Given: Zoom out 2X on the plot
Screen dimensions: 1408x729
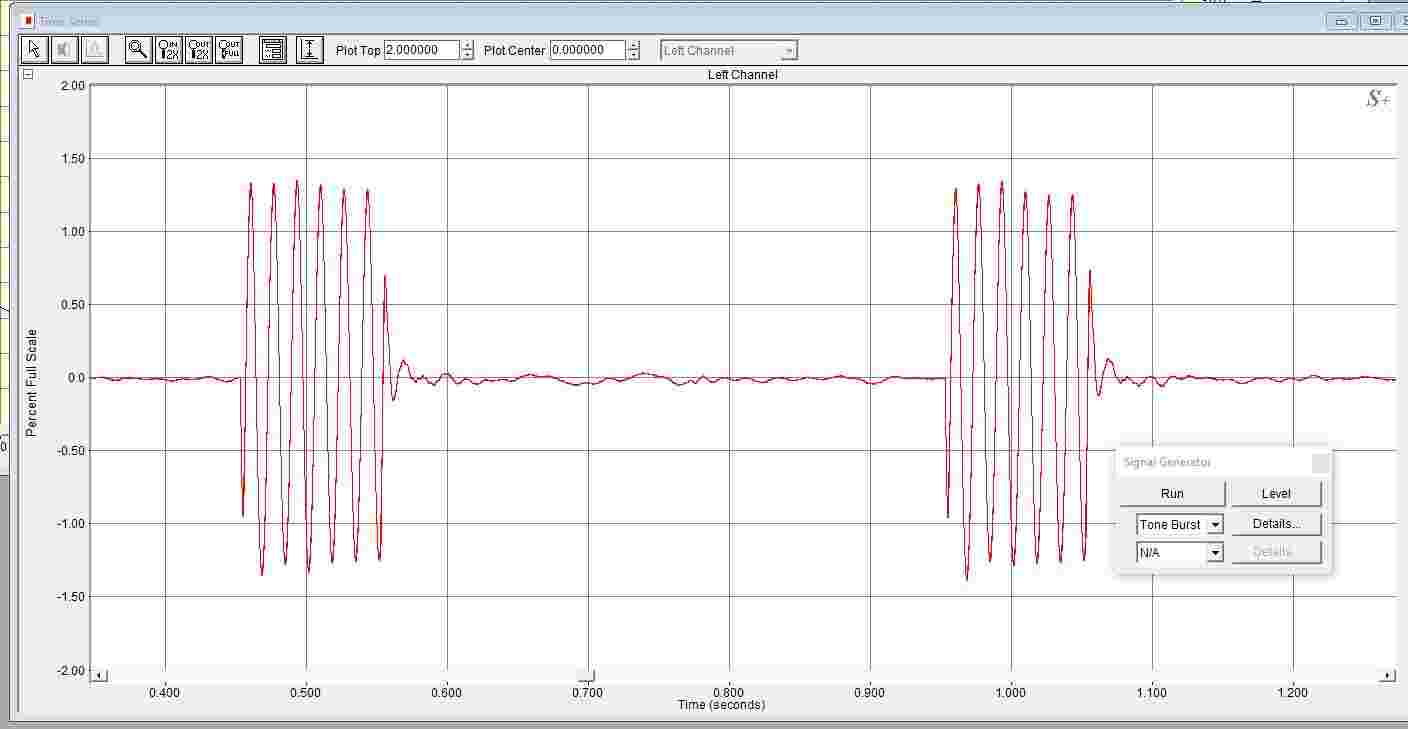Looking at the screenshot, I should (x=199, y=49).
